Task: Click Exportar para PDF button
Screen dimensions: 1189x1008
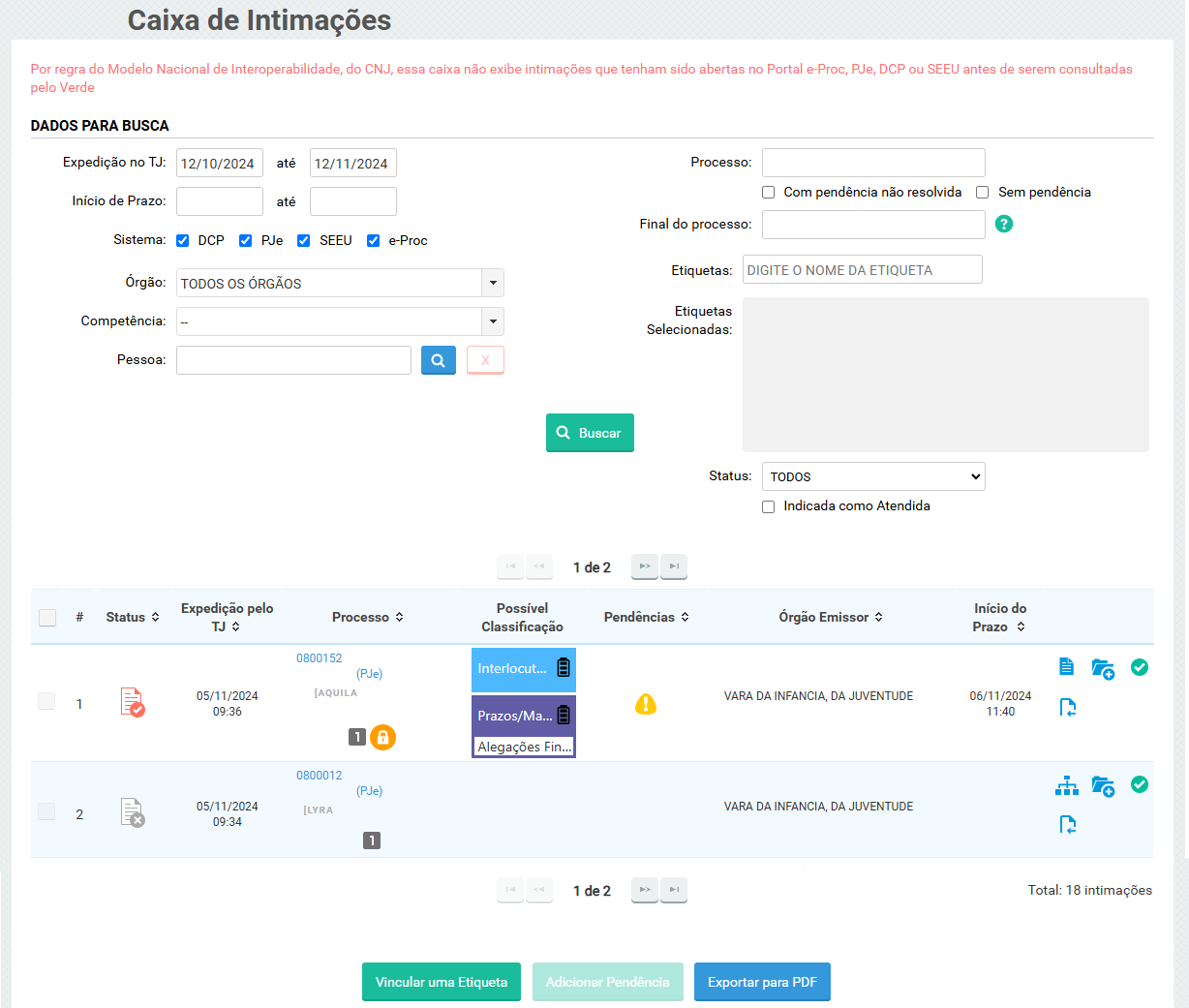Action: coord(762,982)
